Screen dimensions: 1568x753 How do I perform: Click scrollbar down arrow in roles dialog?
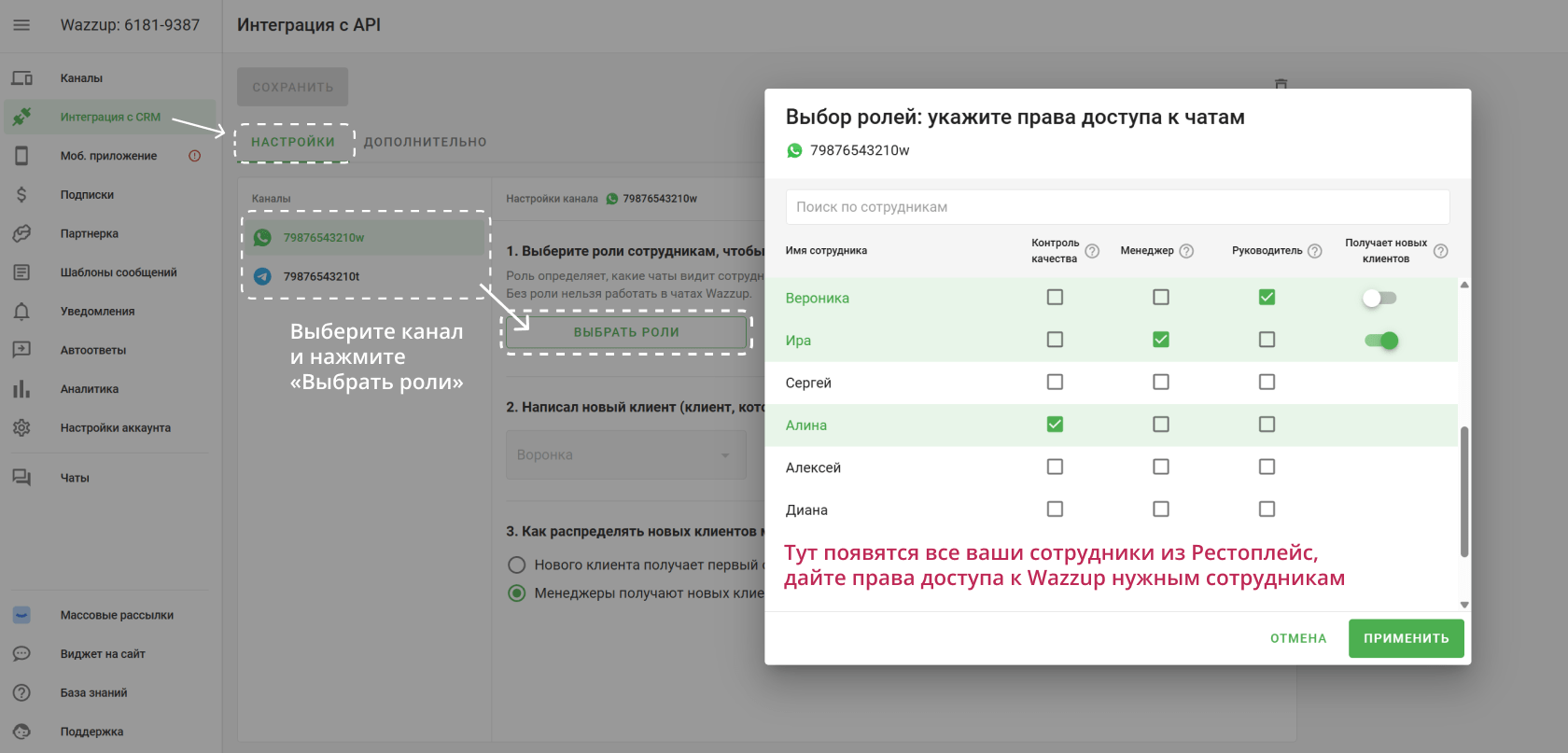(1464, 605)
